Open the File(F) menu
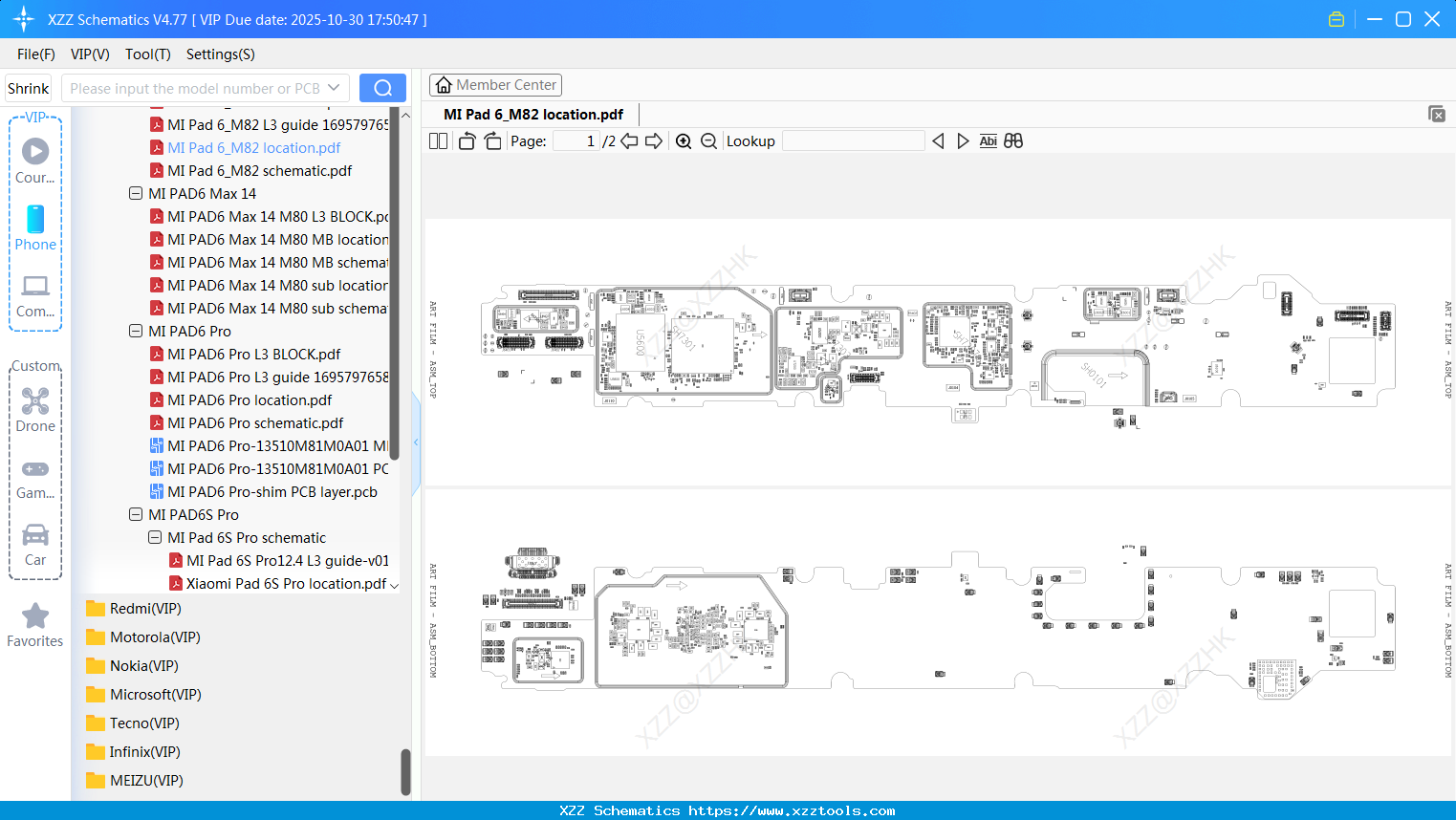The height and width of the screenshot is (820, 1456). (36, 54)
